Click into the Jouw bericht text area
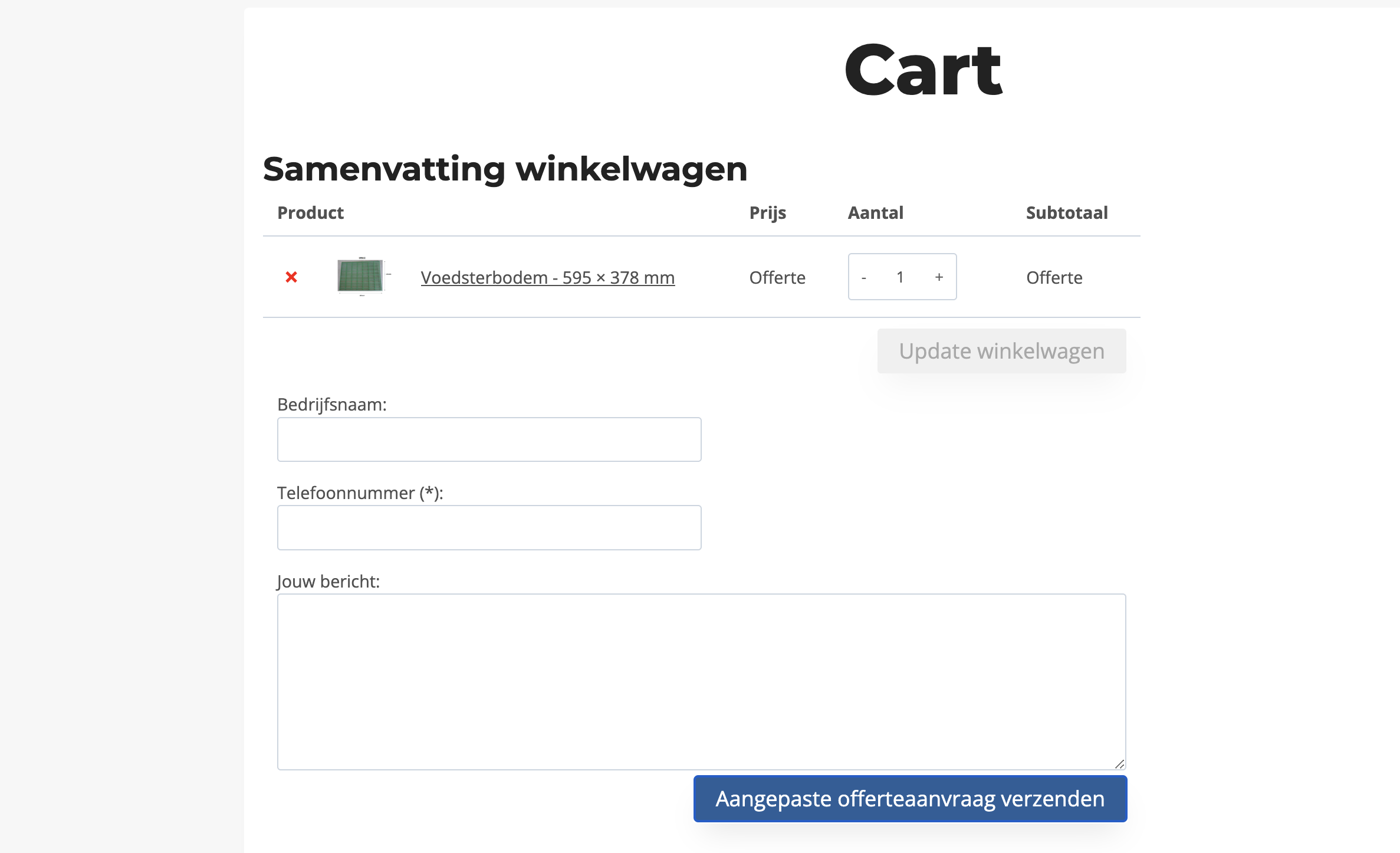This screenshot has width=1400, height=853. (701, 682)
